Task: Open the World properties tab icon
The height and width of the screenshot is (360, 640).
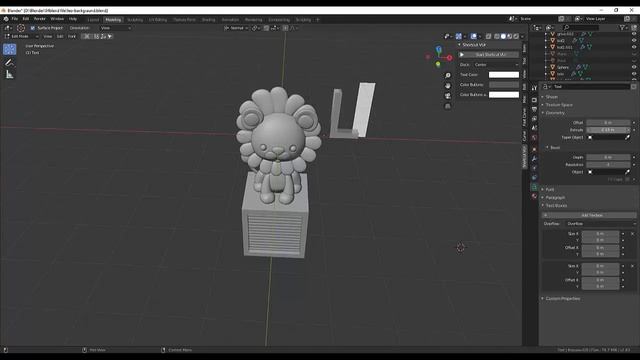Action: [534, 138]
